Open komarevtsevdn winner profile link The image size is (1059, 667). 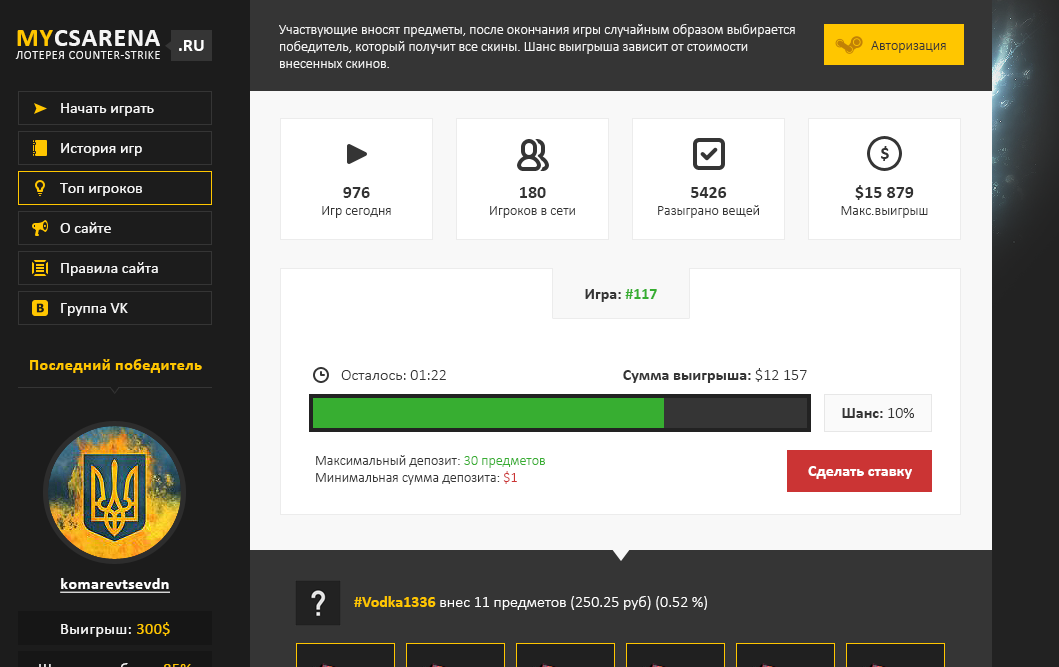(x=115, y=584)
